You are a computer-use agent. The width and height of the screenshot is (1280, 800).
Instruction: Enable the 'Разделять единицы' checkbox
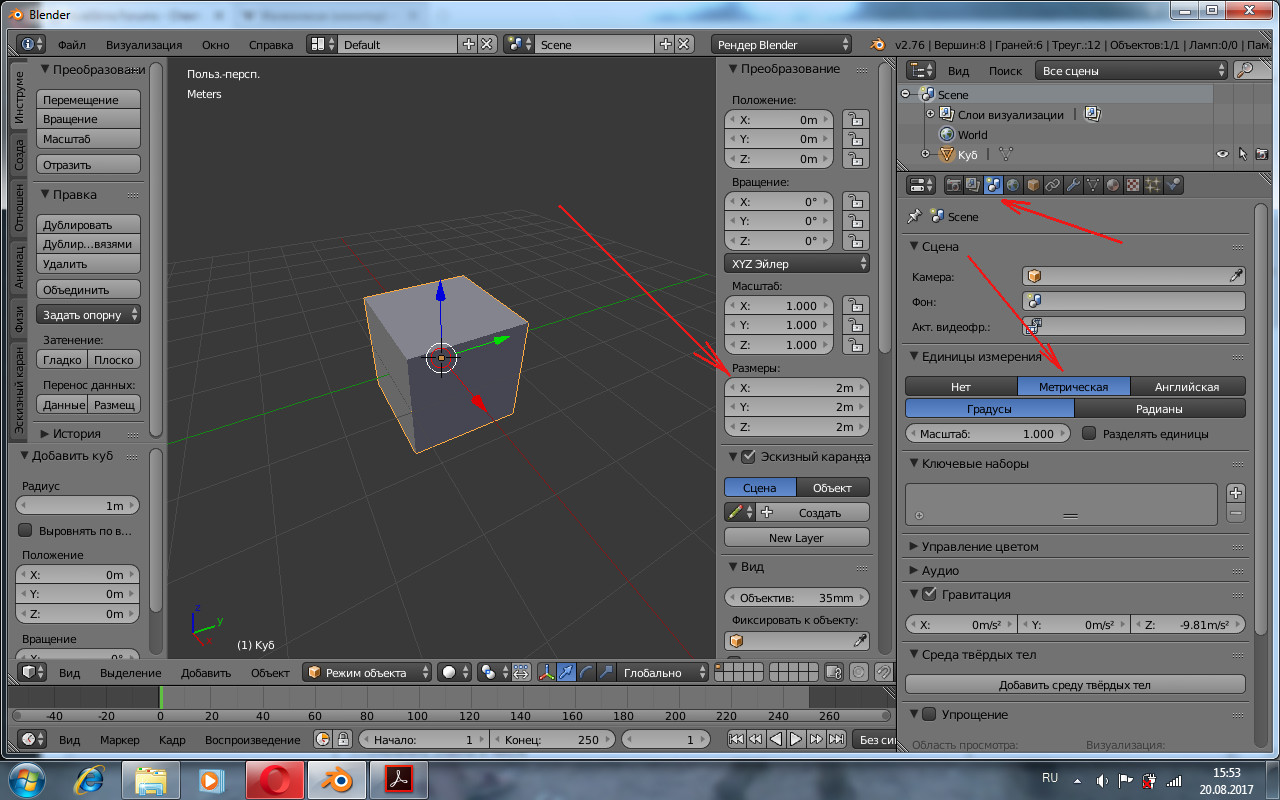[1090, 434]
